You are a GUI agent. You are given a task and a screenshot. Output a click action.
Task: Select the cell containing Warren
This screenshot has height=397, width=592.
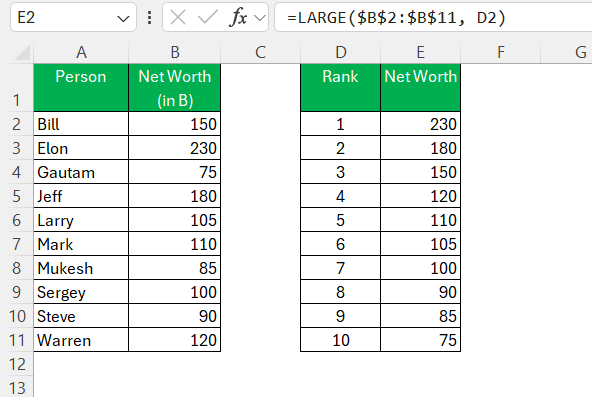click(x=81, y=340)
